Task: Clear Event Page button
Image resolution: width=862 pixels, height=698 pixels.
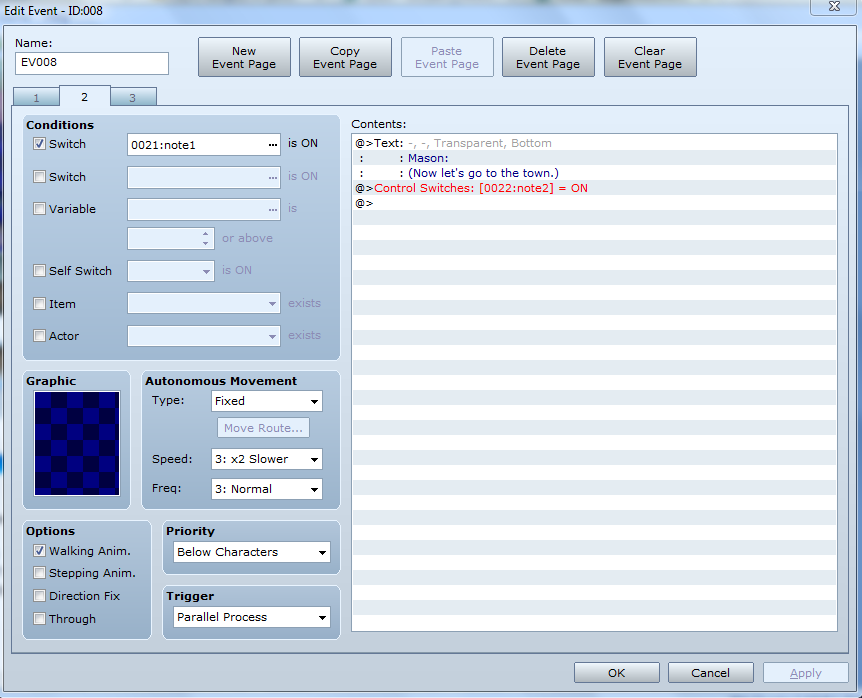Action: coord(650,57)
